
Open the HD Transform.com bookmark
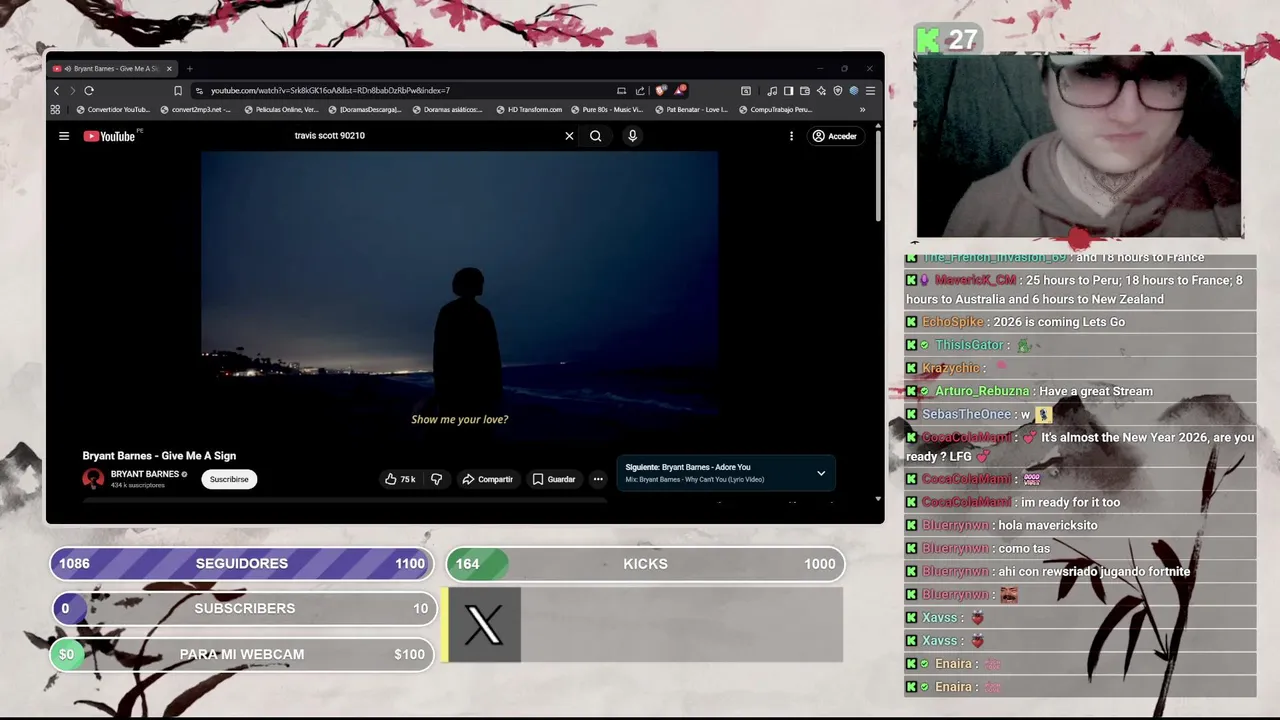[x=529, y=110]
